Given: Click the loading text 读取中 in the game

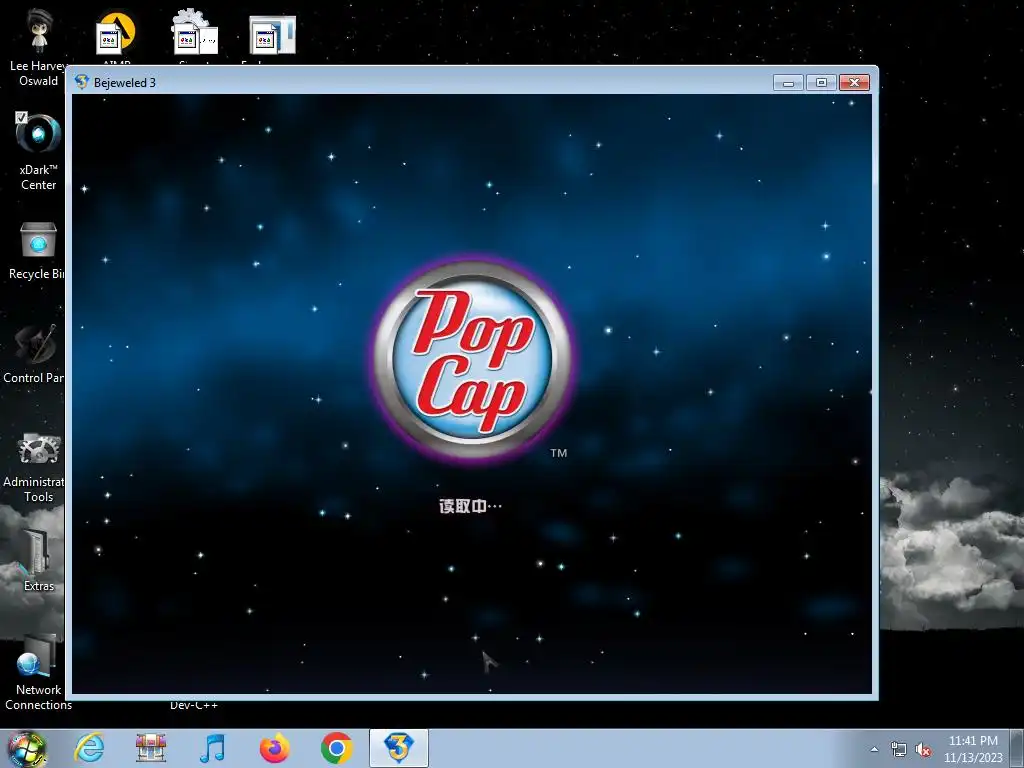Looking at the screenshot, I should tap(470, 506).
